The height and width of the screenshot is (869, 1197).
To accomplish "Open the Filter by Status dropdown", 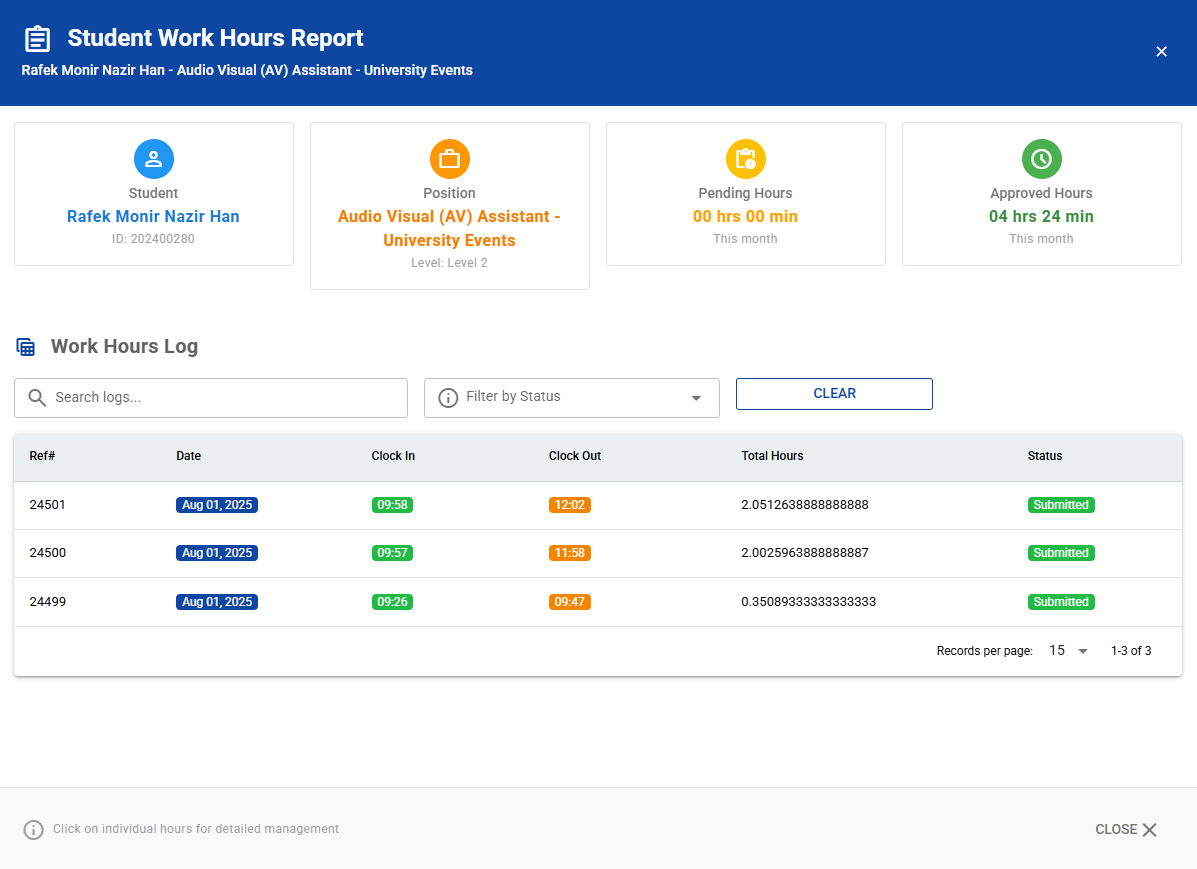I will [x=571, y=398].
